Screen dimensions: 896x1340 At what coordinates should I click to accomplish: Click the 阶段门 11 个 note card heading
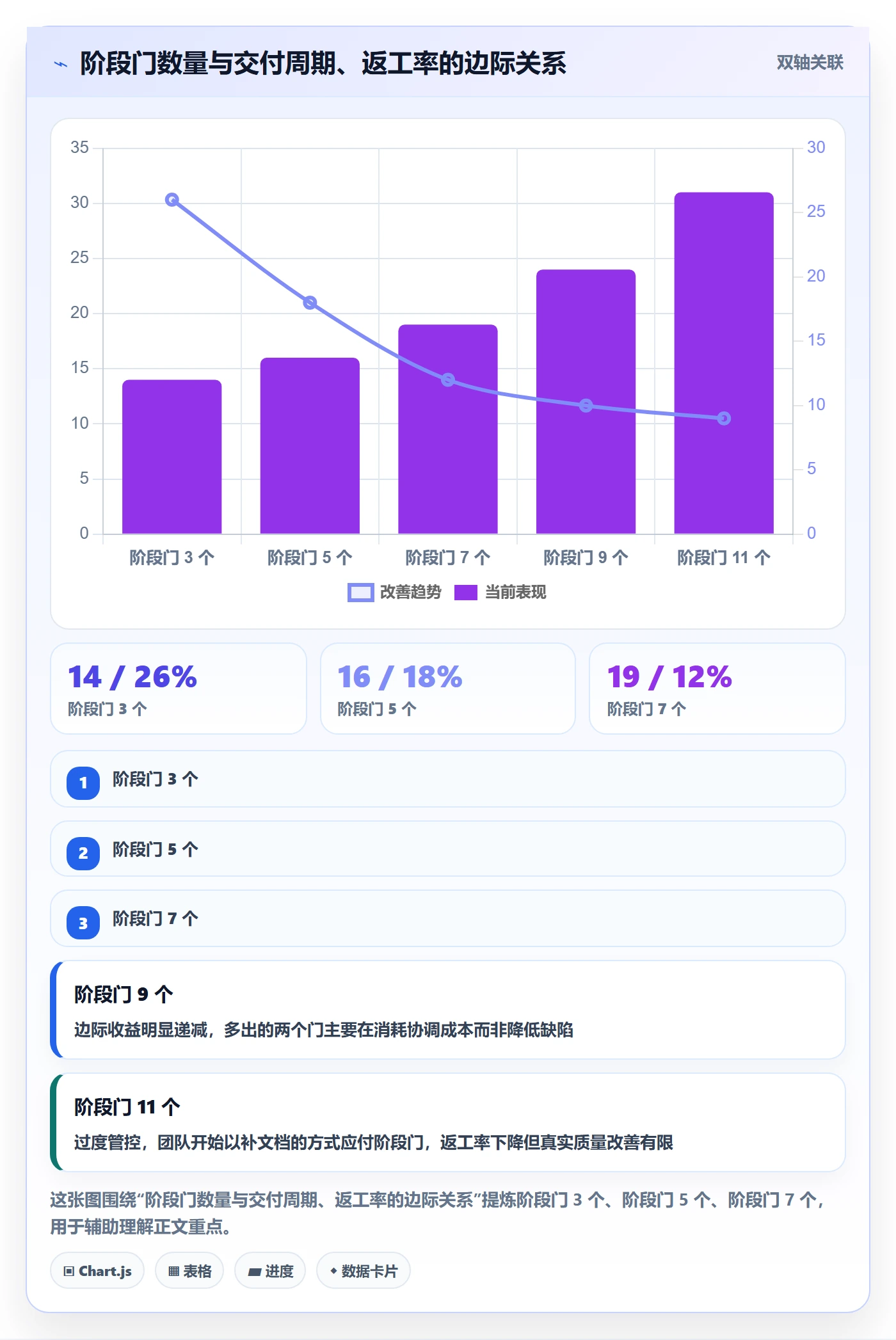127,1106
